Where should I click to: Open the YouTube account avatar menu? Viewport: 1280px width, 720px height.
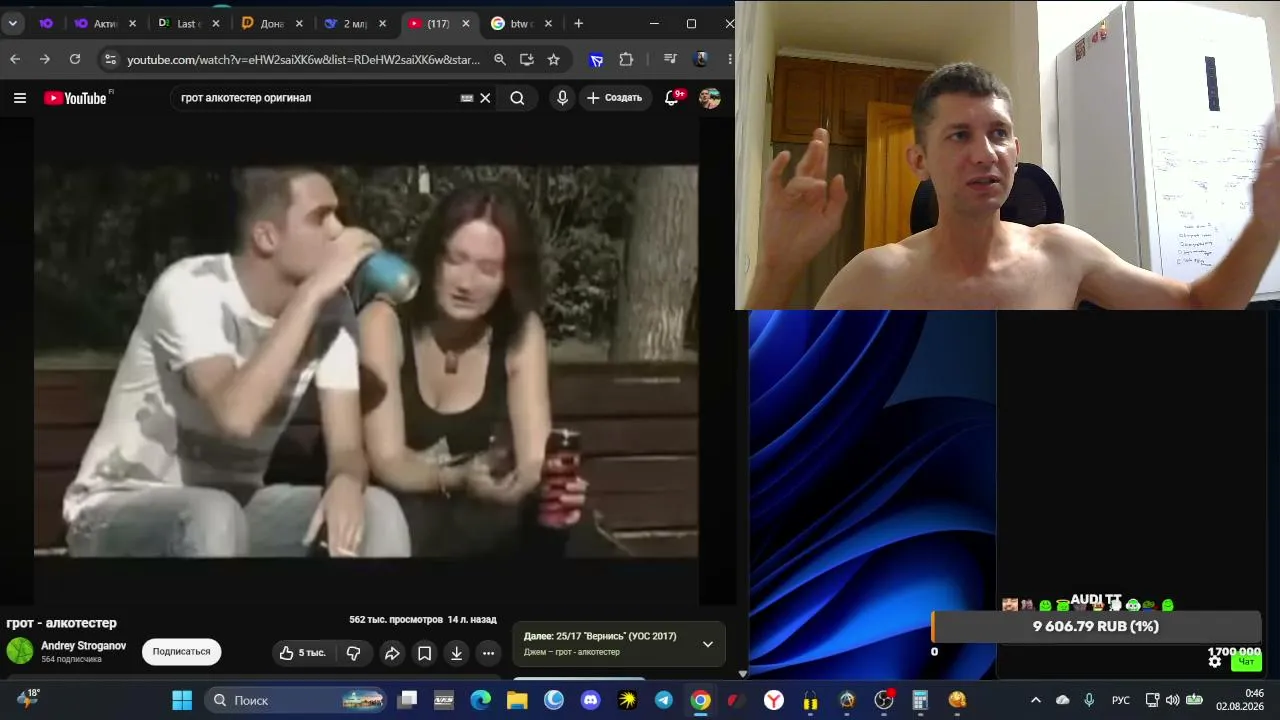coord(710,98)
